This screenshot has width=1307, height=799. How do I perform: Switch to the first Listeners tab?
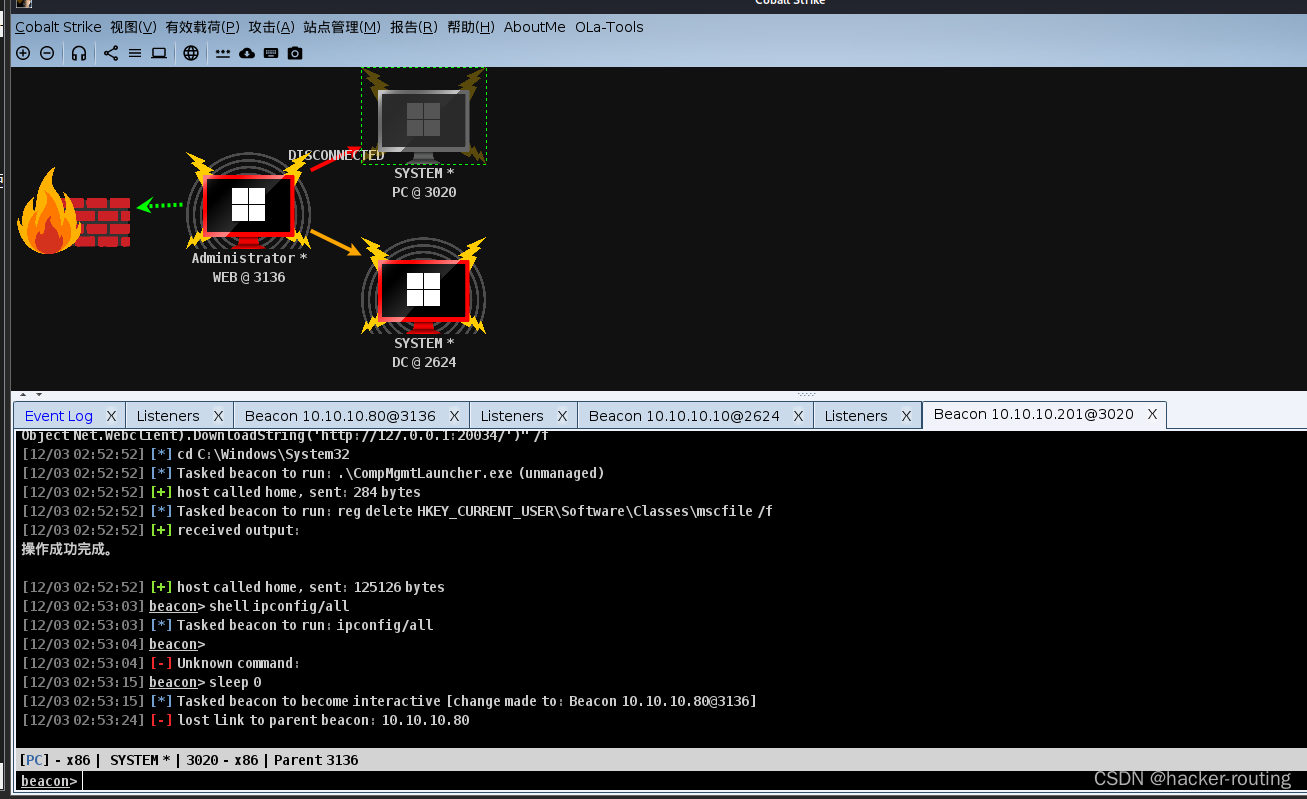pos(168,416)
